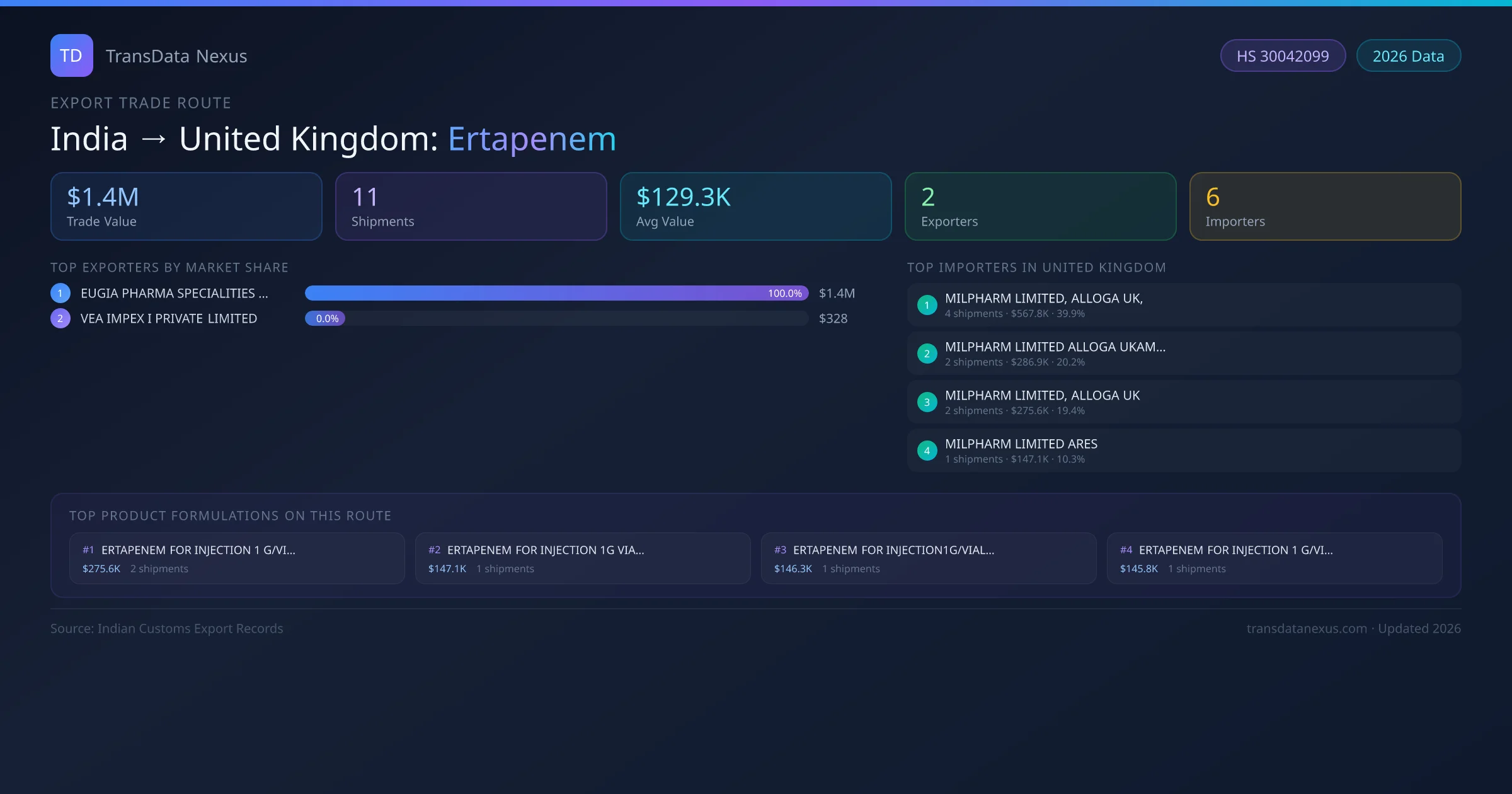Click the 2026 Data pill

click(x=1408, y=56)
